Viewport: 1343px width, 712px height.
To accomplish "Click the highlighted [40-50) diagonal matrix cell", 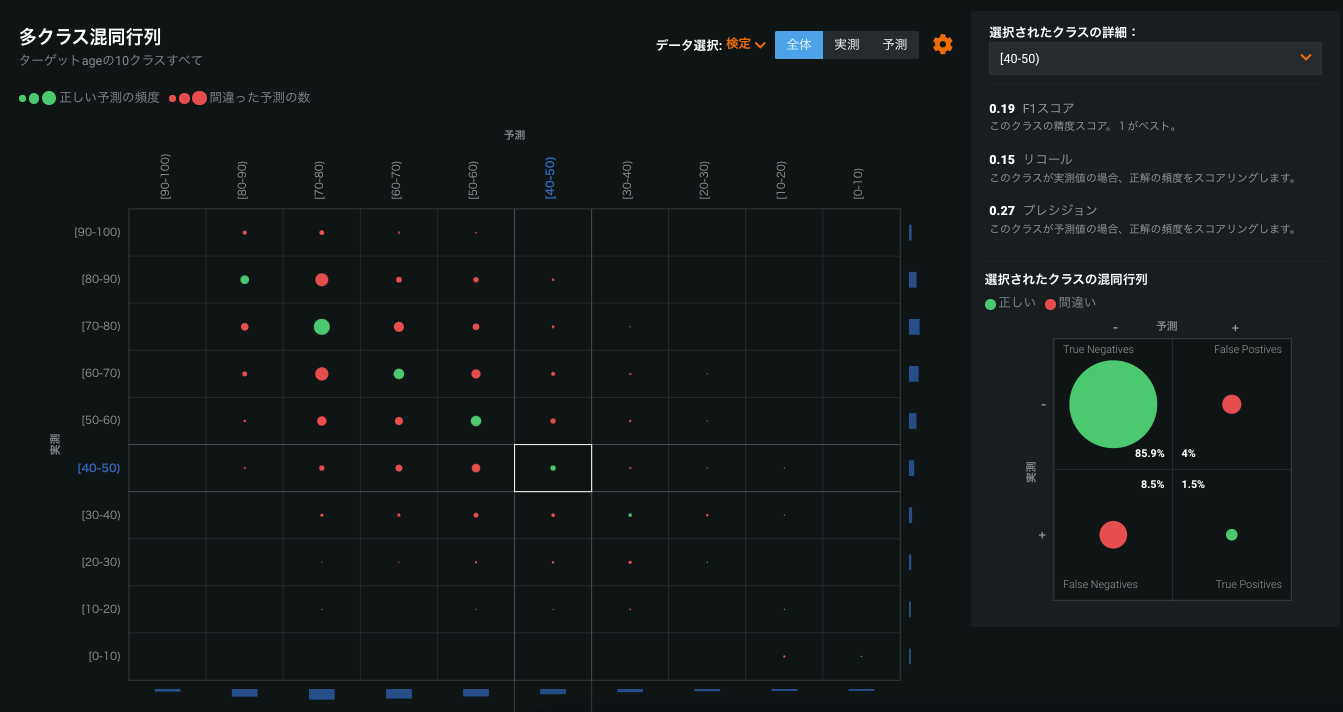I will [x=553, y=468].
